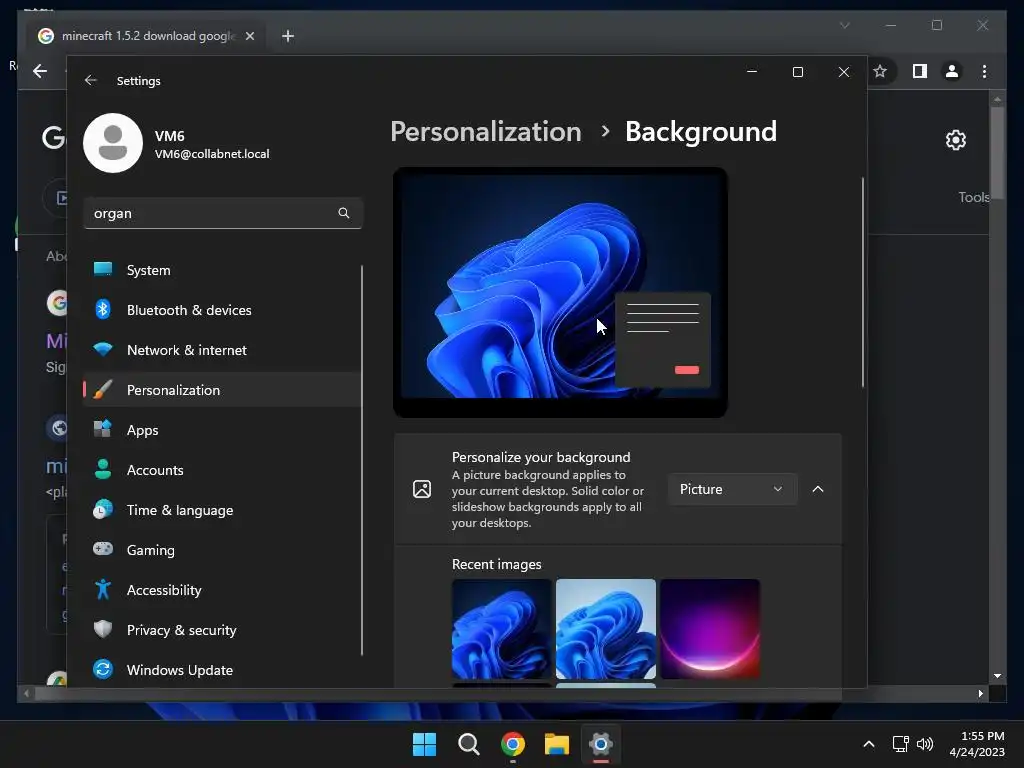This screenshot has width=1024, height=768.
Task: Click the Personalization paintbrush icon
Action: 103,389
